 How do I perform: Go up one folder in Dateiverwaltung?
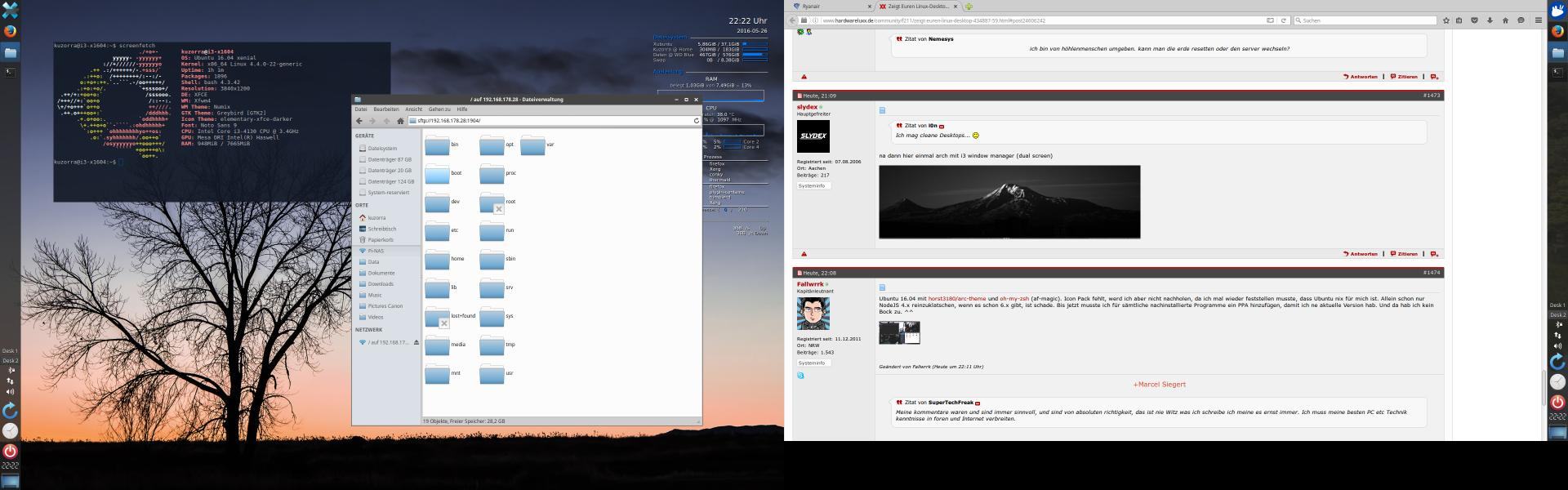click(386, 121)
